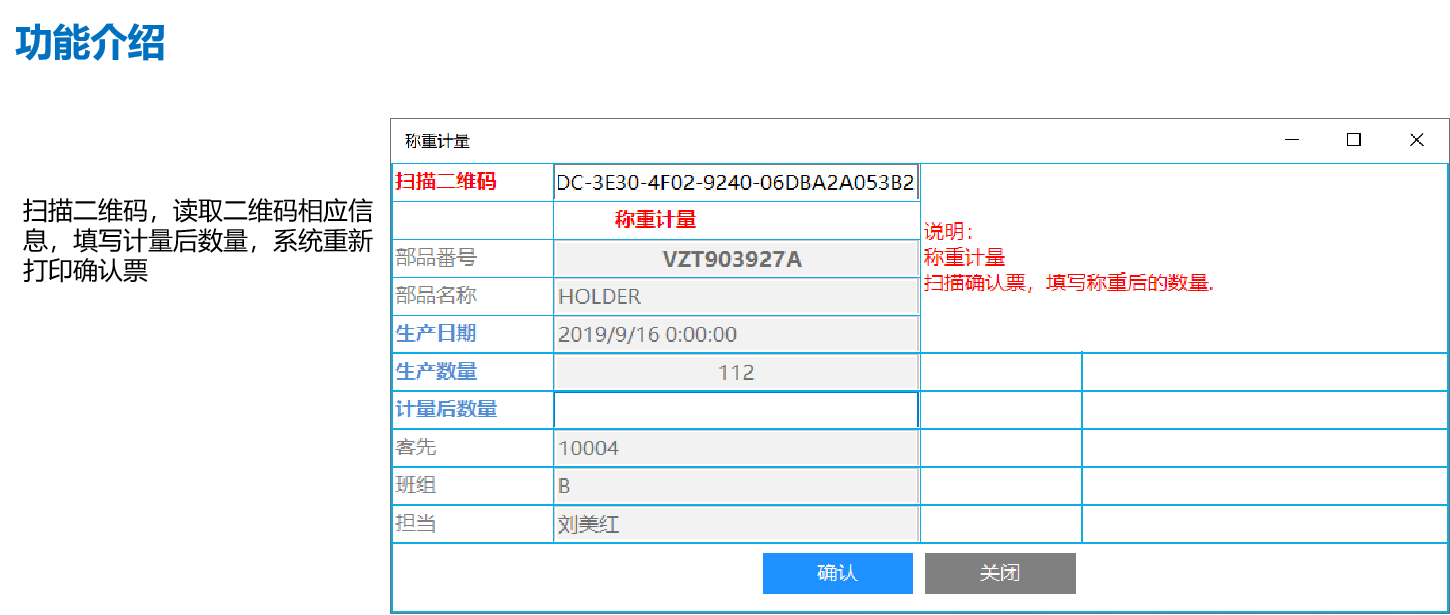1450x615 pixels.
Task: Select the 生产数量 field showing 112
Action: [735, 373]
